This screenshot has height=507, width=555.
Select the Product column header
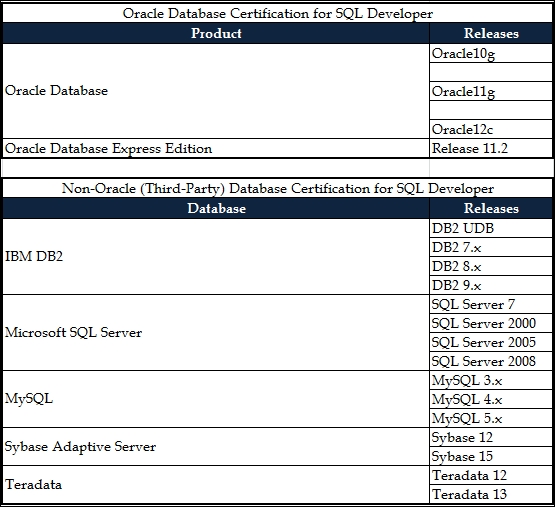(216, 33)
